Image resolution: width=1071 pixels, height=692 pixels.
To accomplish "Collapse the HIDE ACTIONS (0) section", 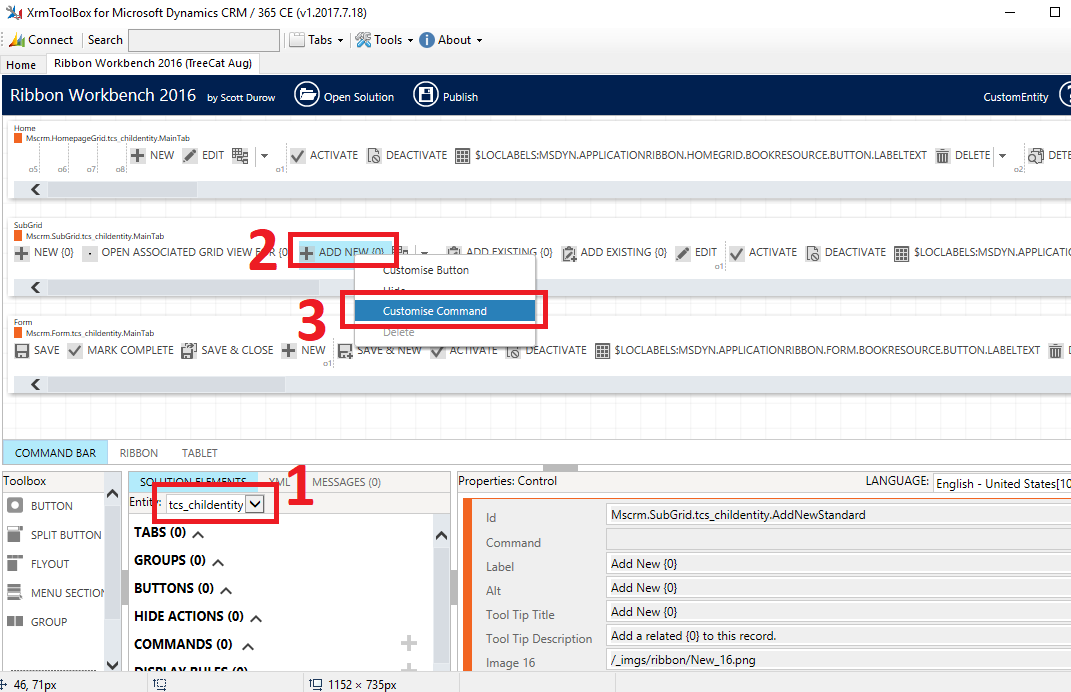I will click(256, 618).
